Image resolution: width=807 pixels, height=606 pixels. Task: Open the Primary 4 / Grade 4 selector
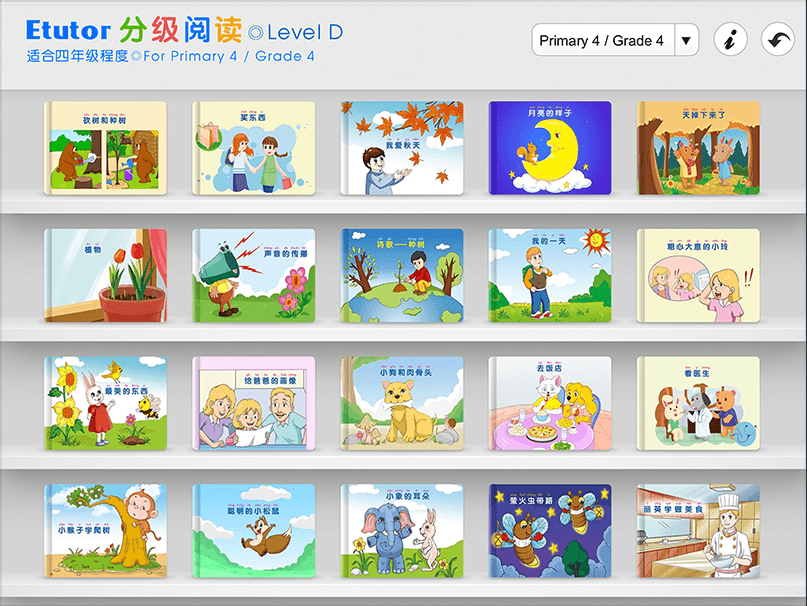pyautogui.click(x=615, y=40)
